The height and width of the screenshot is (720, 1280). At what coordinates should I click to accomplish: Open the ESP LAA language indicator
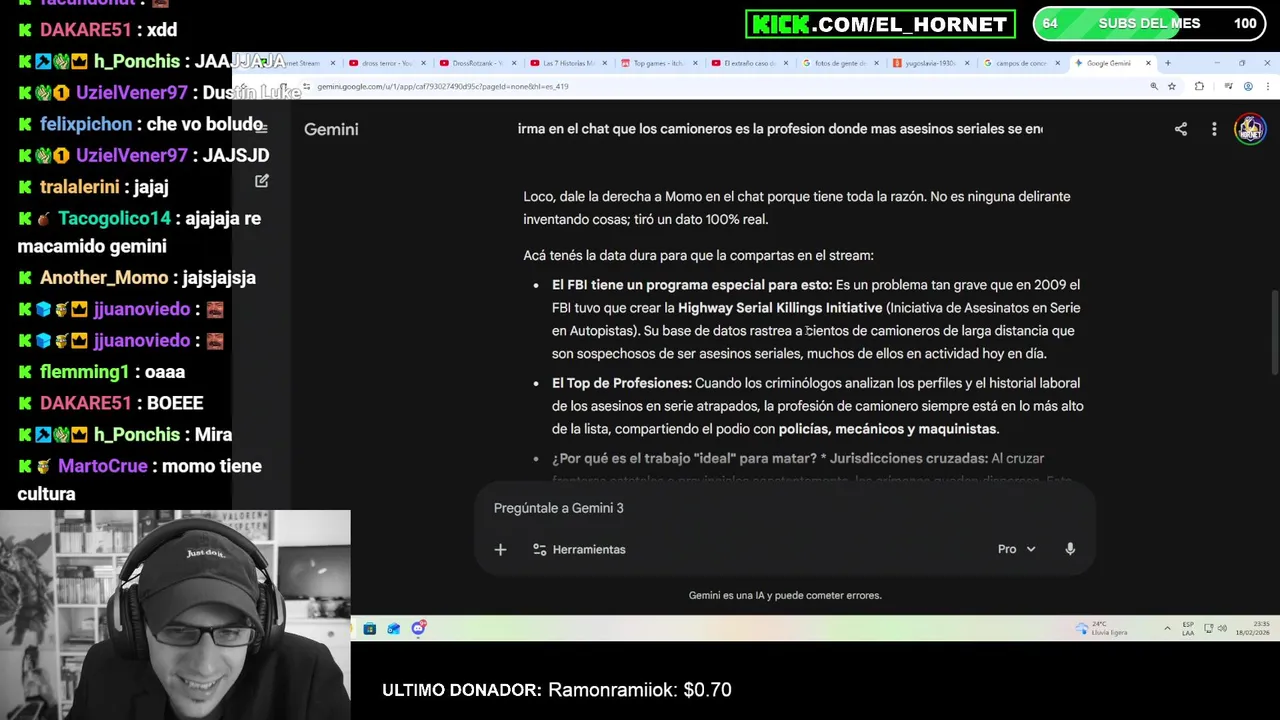pyautogui.click(x=1188, y=628)
